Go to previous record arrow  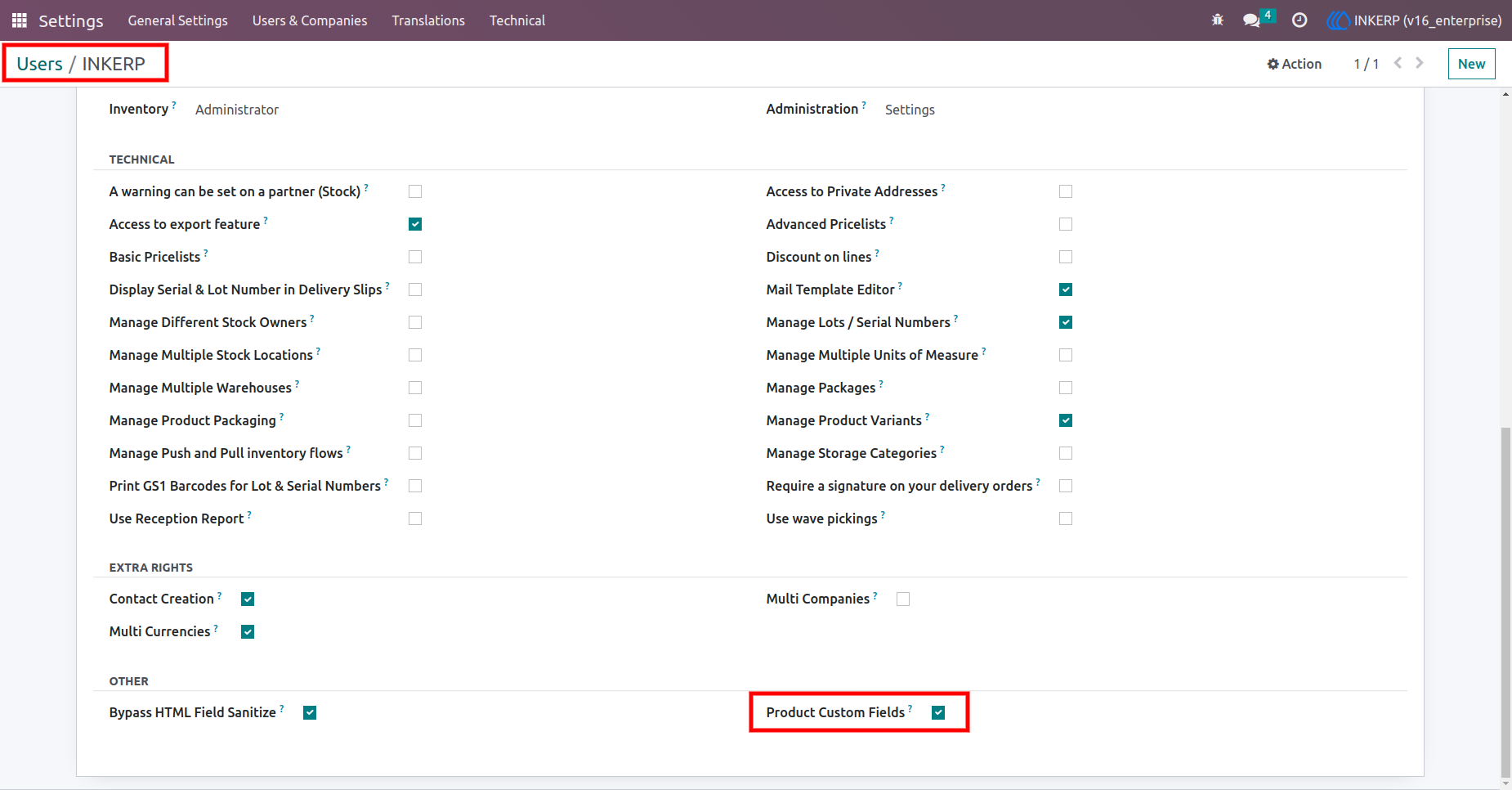(1398, 63)
